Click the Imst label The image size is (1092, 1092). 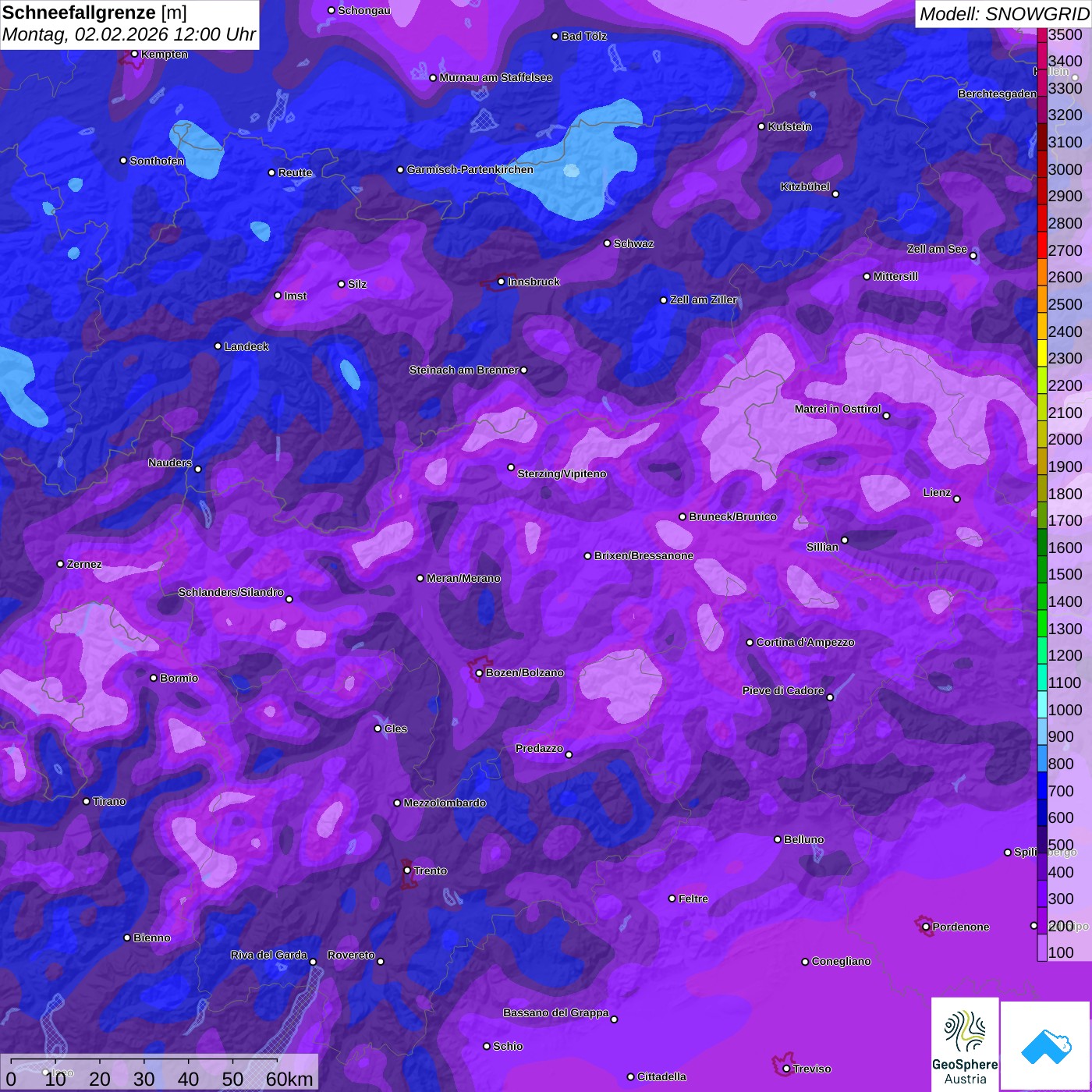(295, 296)
